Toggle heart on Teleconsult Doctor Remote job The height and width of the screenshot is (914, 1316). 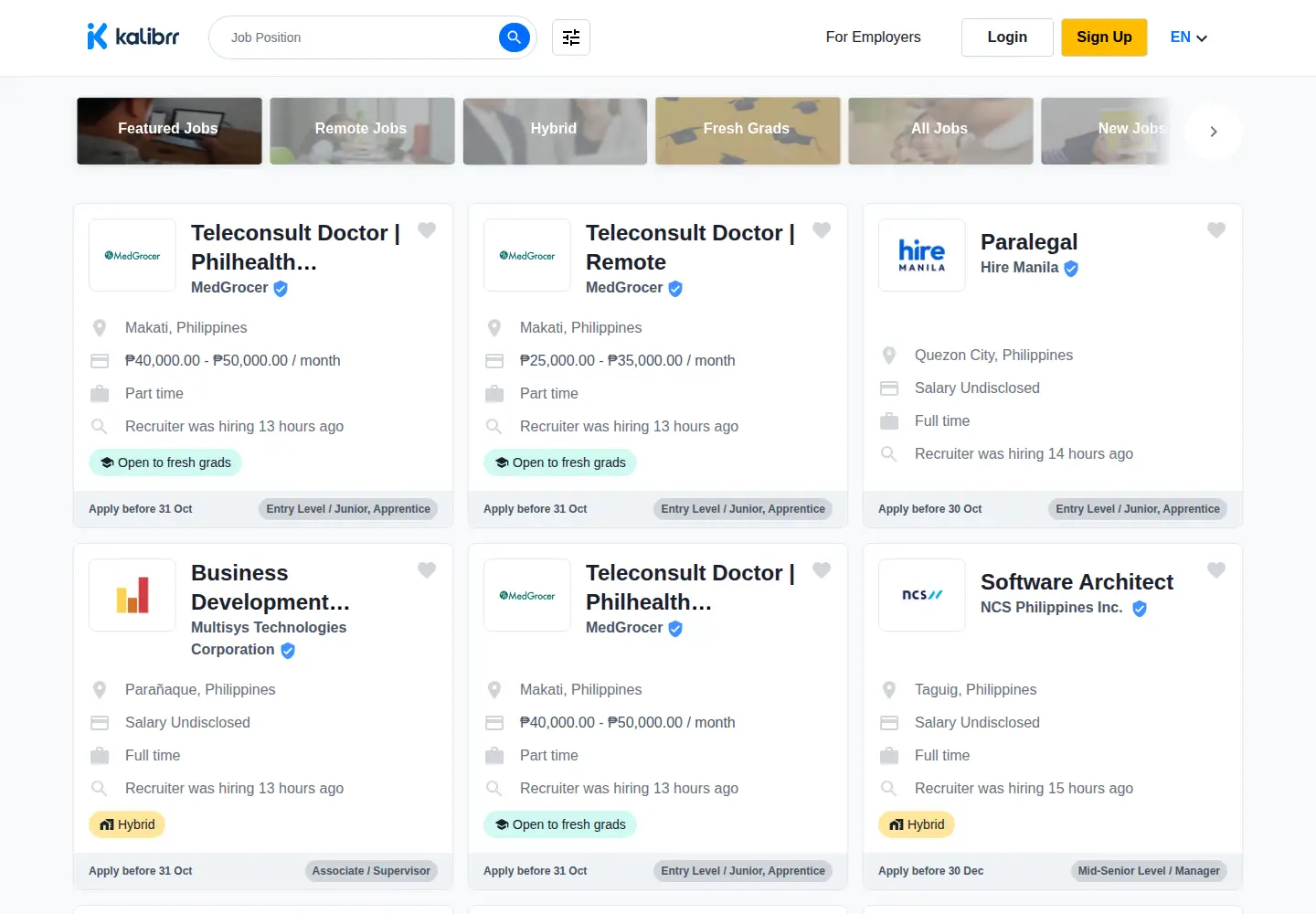click(822, 230)
